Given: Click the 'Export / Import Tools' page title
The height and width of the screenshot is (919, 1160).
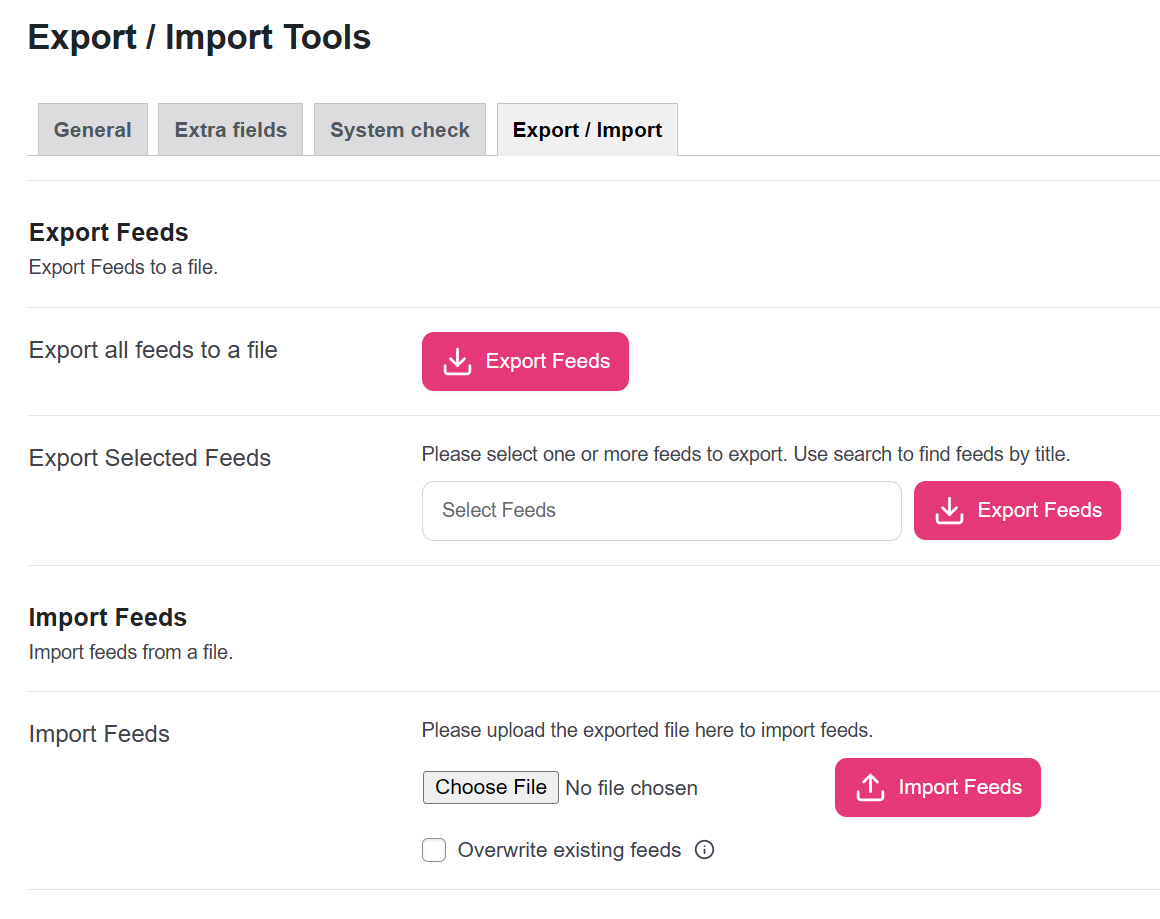Looking at the screenshot, I should click(x=199, y=37).
